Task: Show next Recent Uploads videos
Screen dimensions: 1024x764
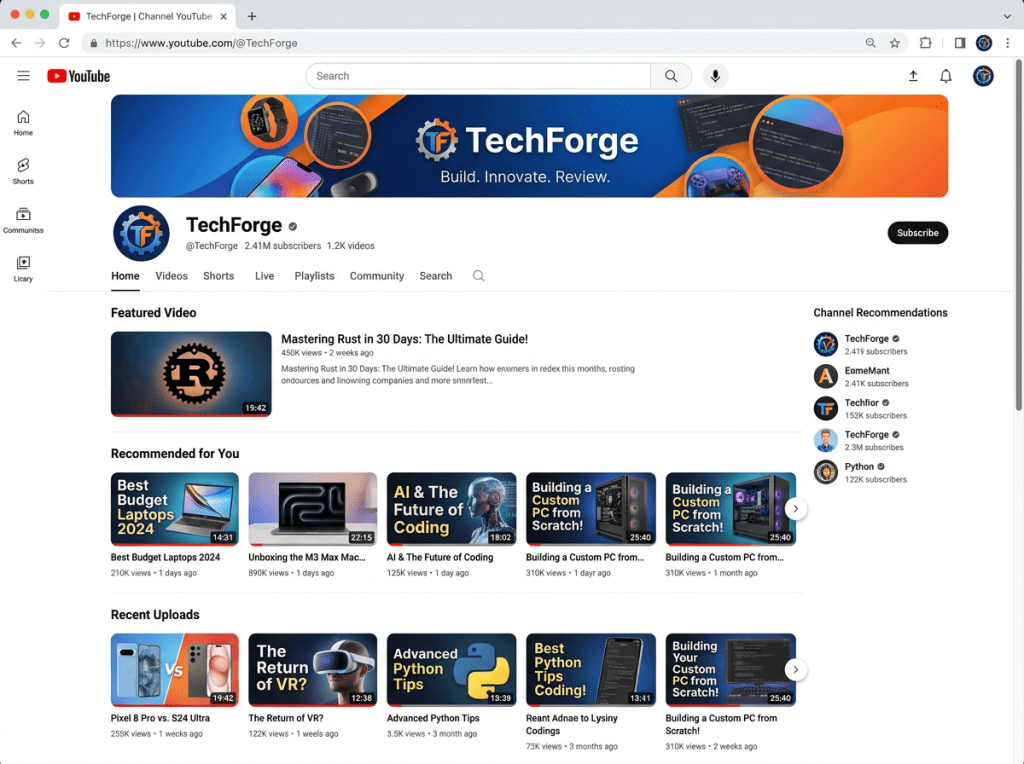Action: click(x=795, y=669)
